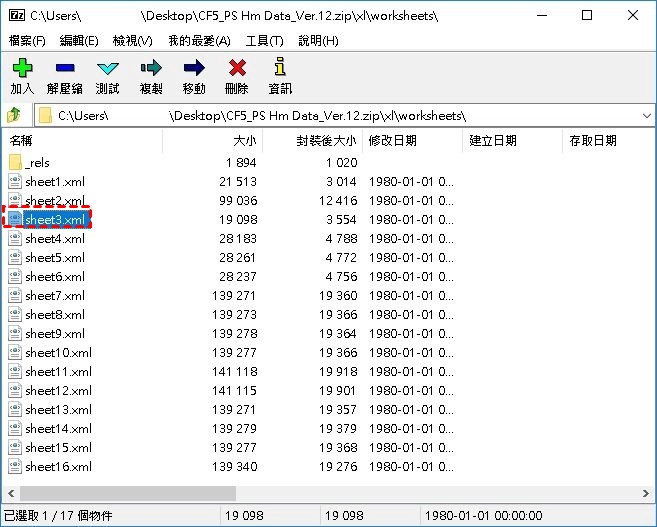Viewport: 657px width, 527px height.
Task: Click the scrollbar right arrow
Action: (646, 493)
